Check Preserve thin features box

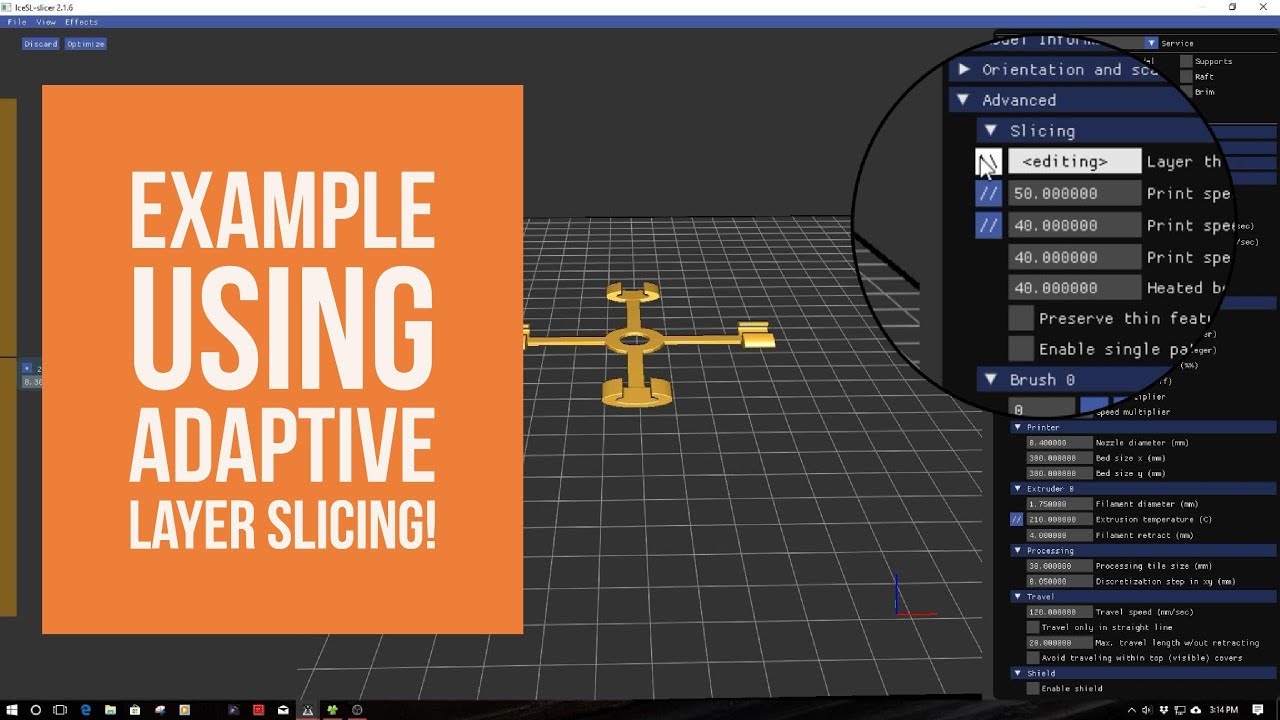pos(1021,318)
